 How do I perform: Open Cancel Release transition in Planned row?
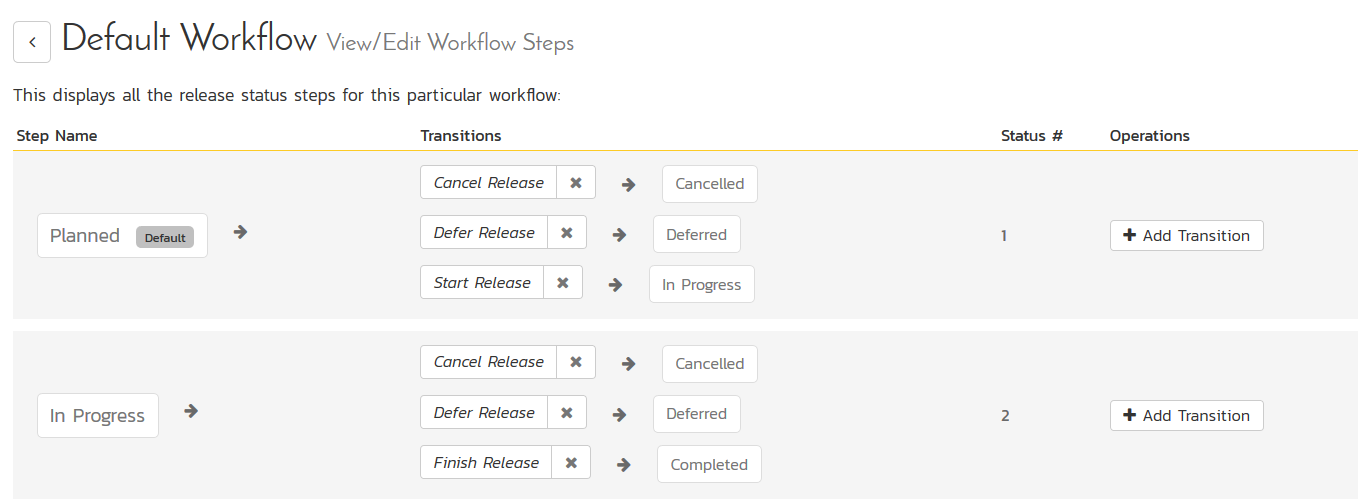(x=488, y=183)
